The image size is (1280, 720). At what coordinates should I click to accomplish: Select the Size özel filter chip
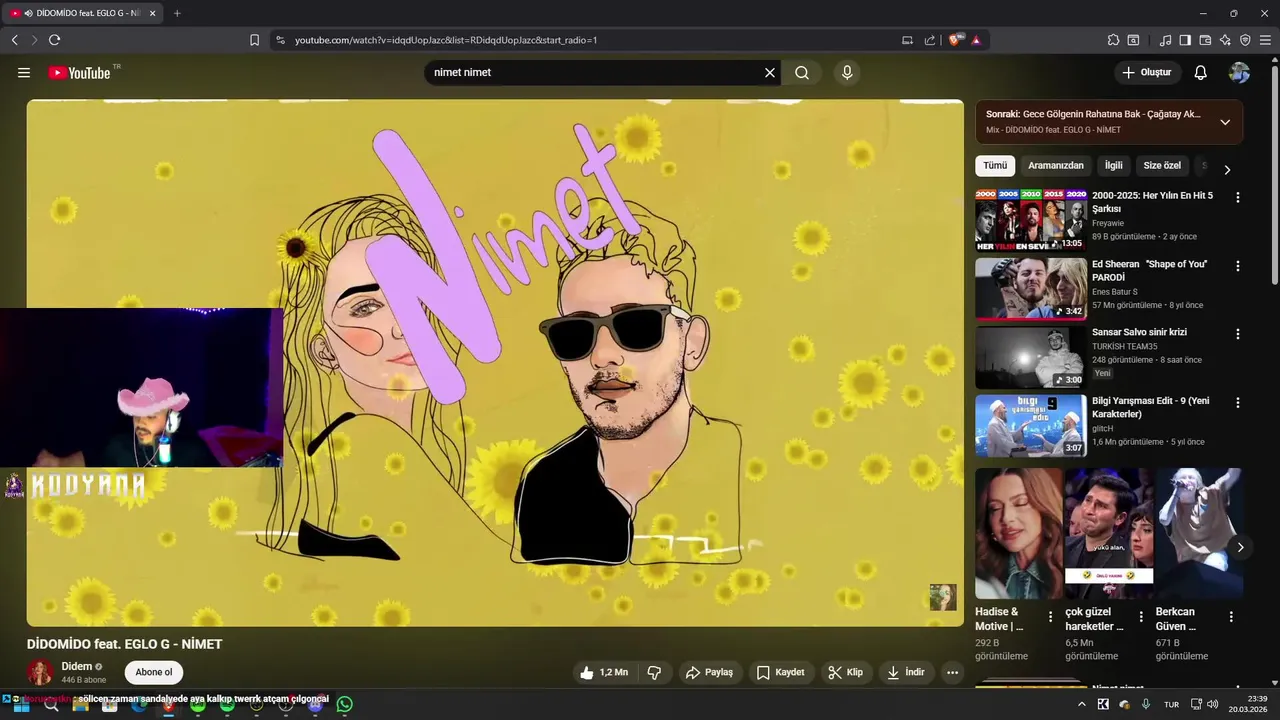tap(1162, 166)
